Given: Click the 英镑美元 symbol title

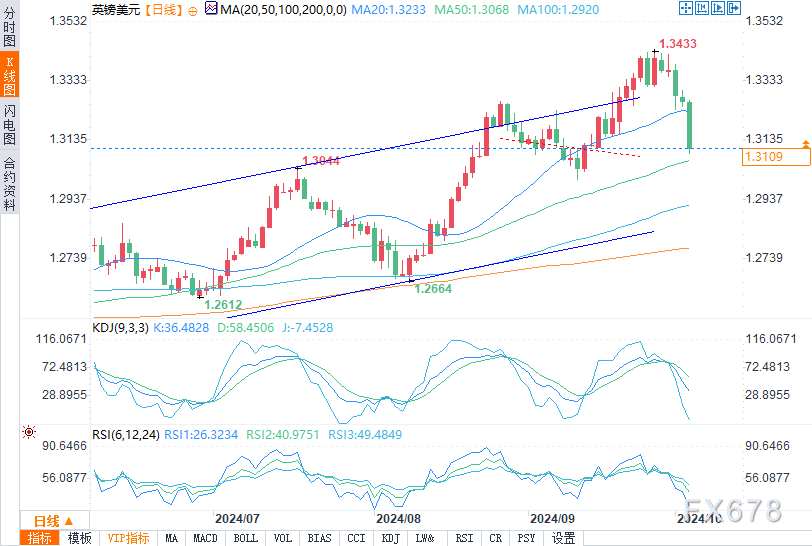Looking at the screenshot, I should click(116, 9).
